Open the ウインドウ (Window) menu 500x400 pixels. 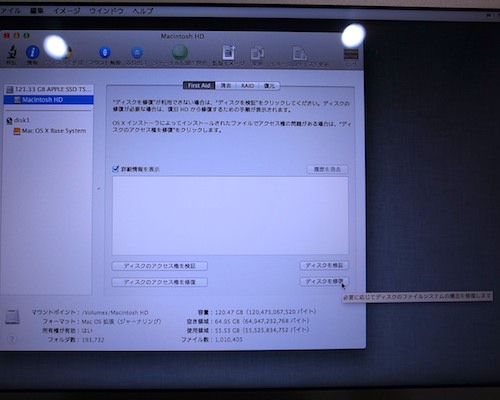(x=106, y=11)
